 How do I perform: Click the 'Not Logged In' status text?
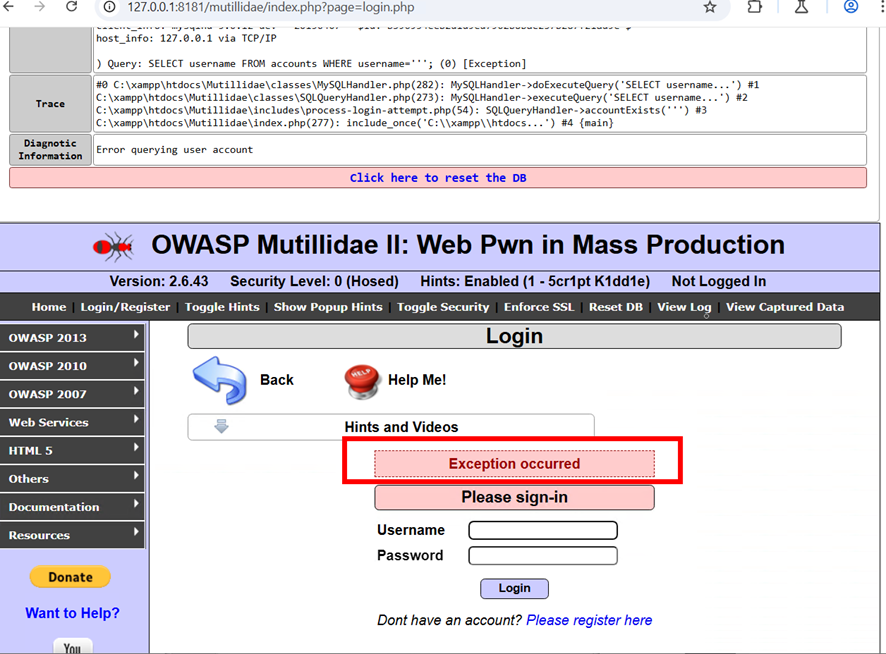719,281
